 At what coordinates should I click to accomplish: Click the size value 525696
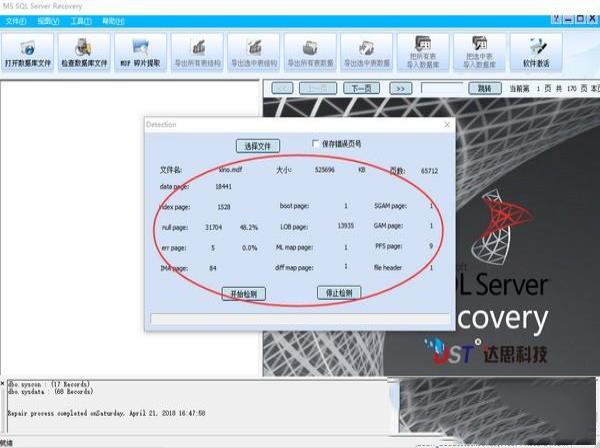[x=324, y=170]
